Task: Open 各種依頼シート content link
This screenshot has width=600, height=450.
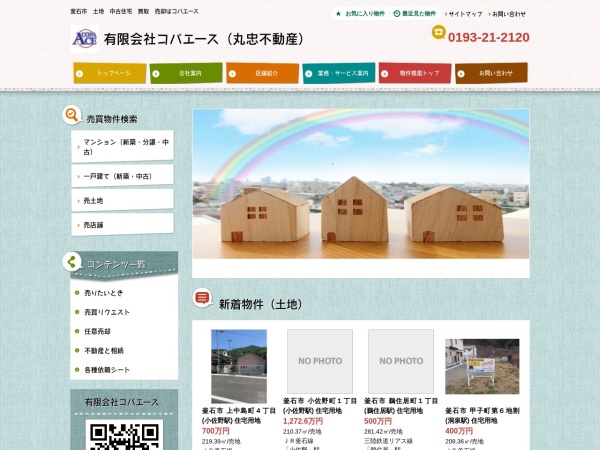Action: 107,370
